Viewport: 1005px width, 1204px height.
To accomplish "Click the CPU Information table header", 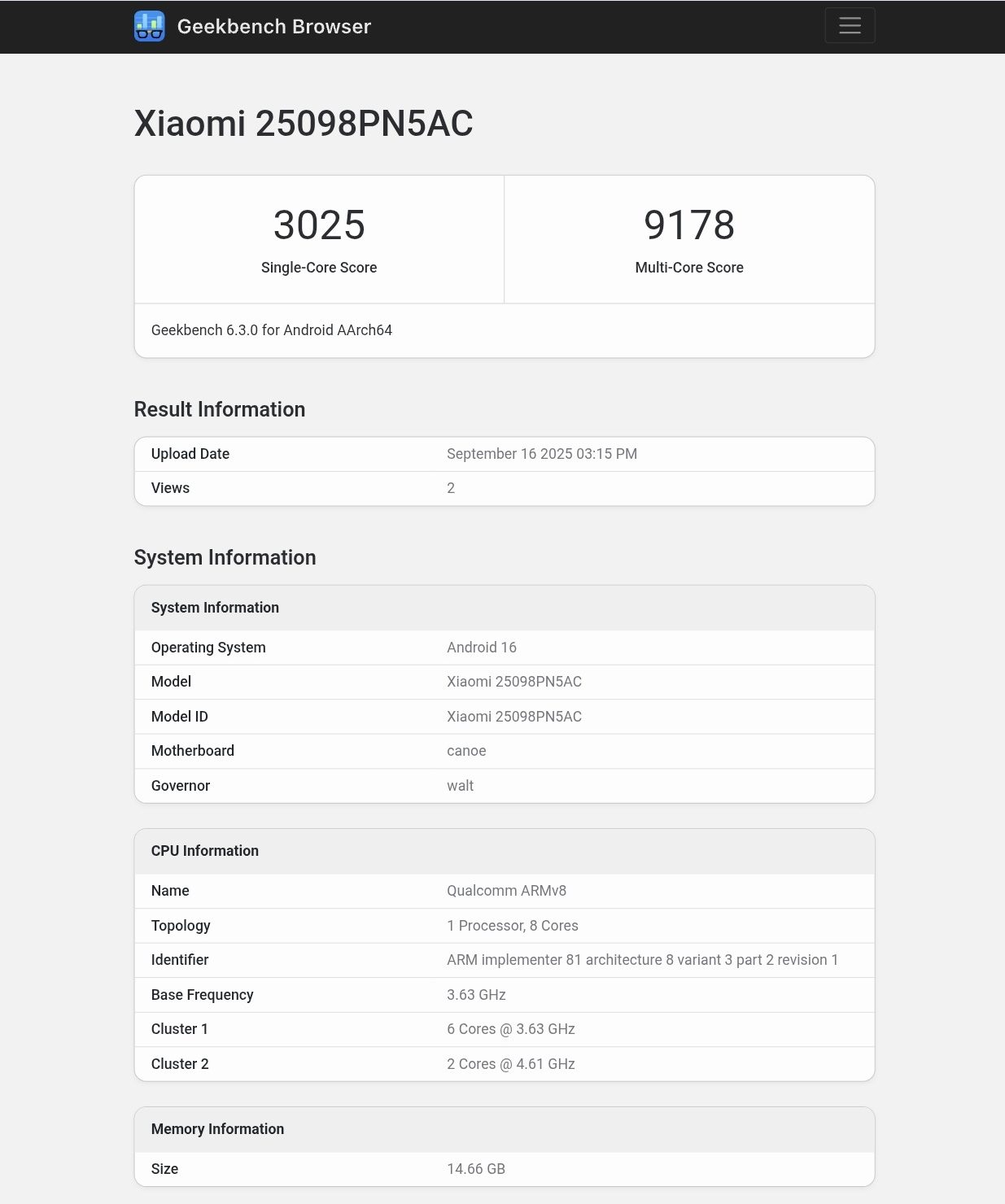I will (x=205, y=851).
